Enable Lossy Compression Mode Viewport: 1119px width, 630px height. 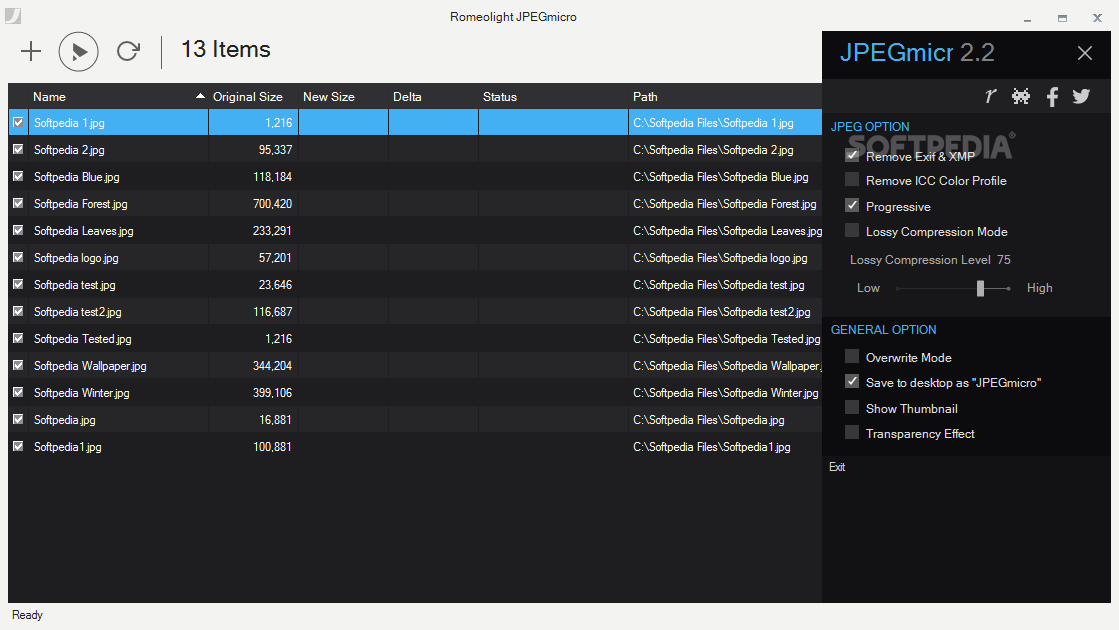click(852, 230)
